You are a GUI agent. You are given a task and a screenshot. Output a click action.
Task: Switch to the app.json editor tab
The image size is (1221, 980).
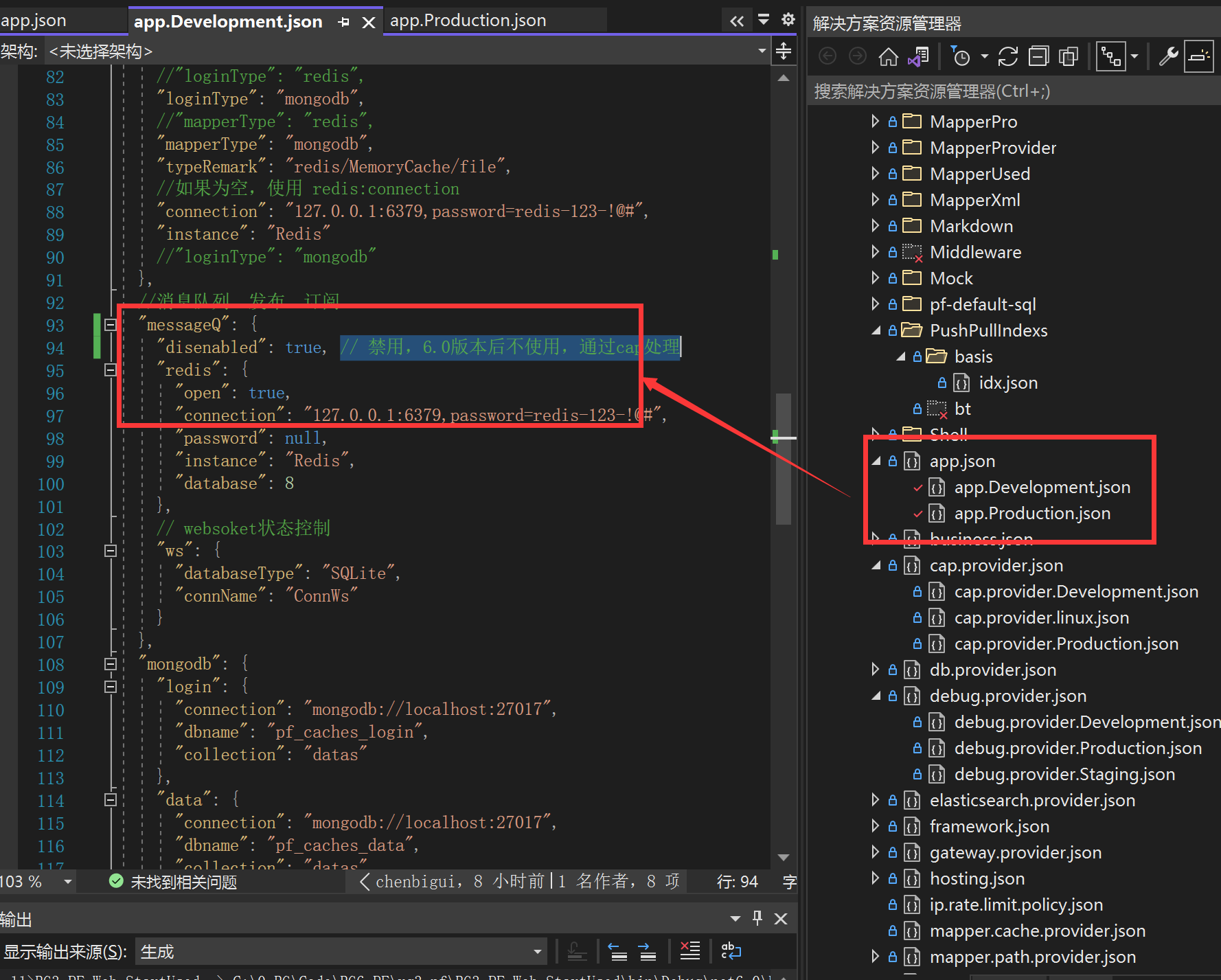34,21
